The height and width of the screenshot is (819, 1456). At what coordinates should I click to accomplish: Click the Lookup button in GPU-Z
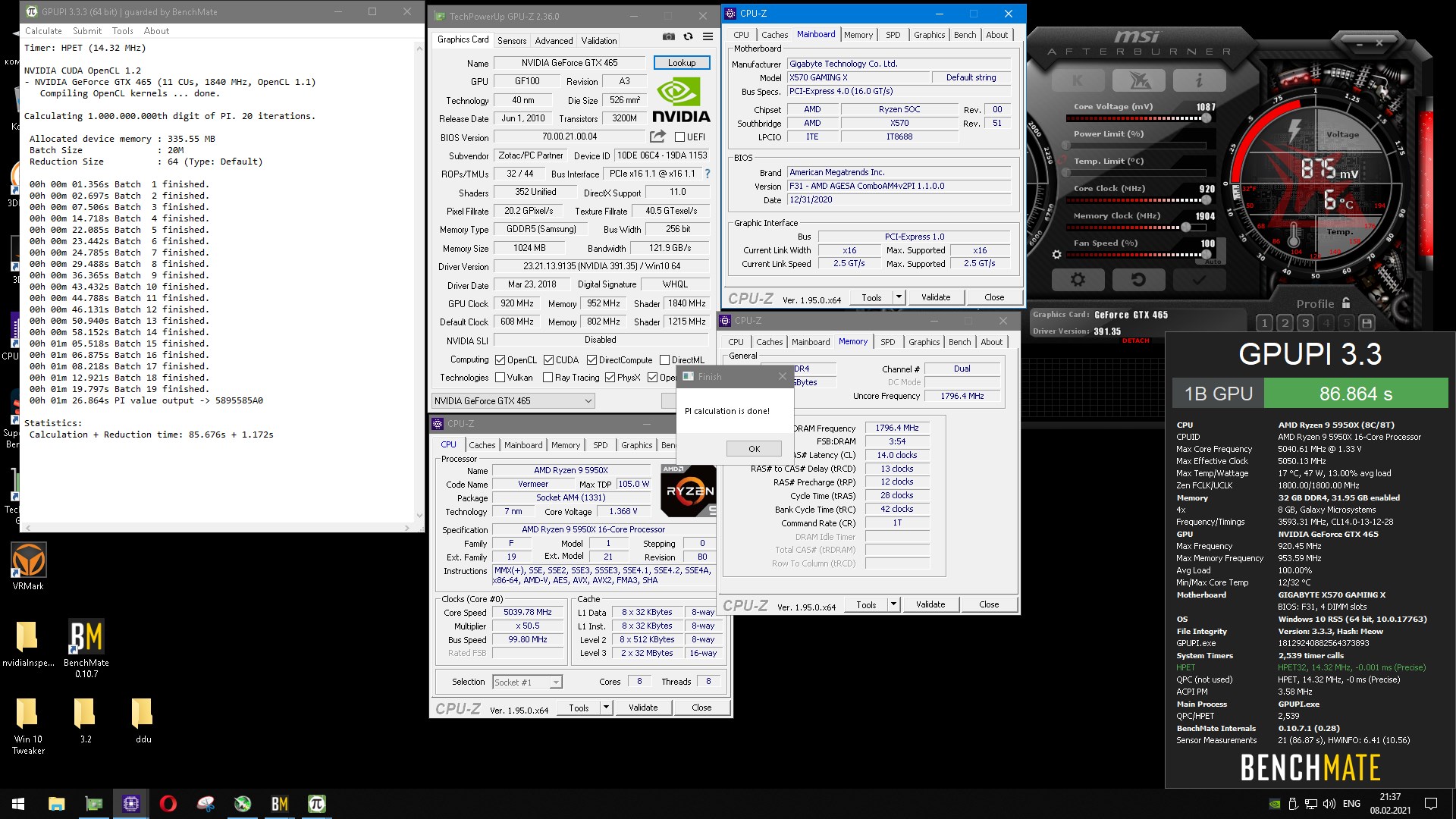pos(682,63)
